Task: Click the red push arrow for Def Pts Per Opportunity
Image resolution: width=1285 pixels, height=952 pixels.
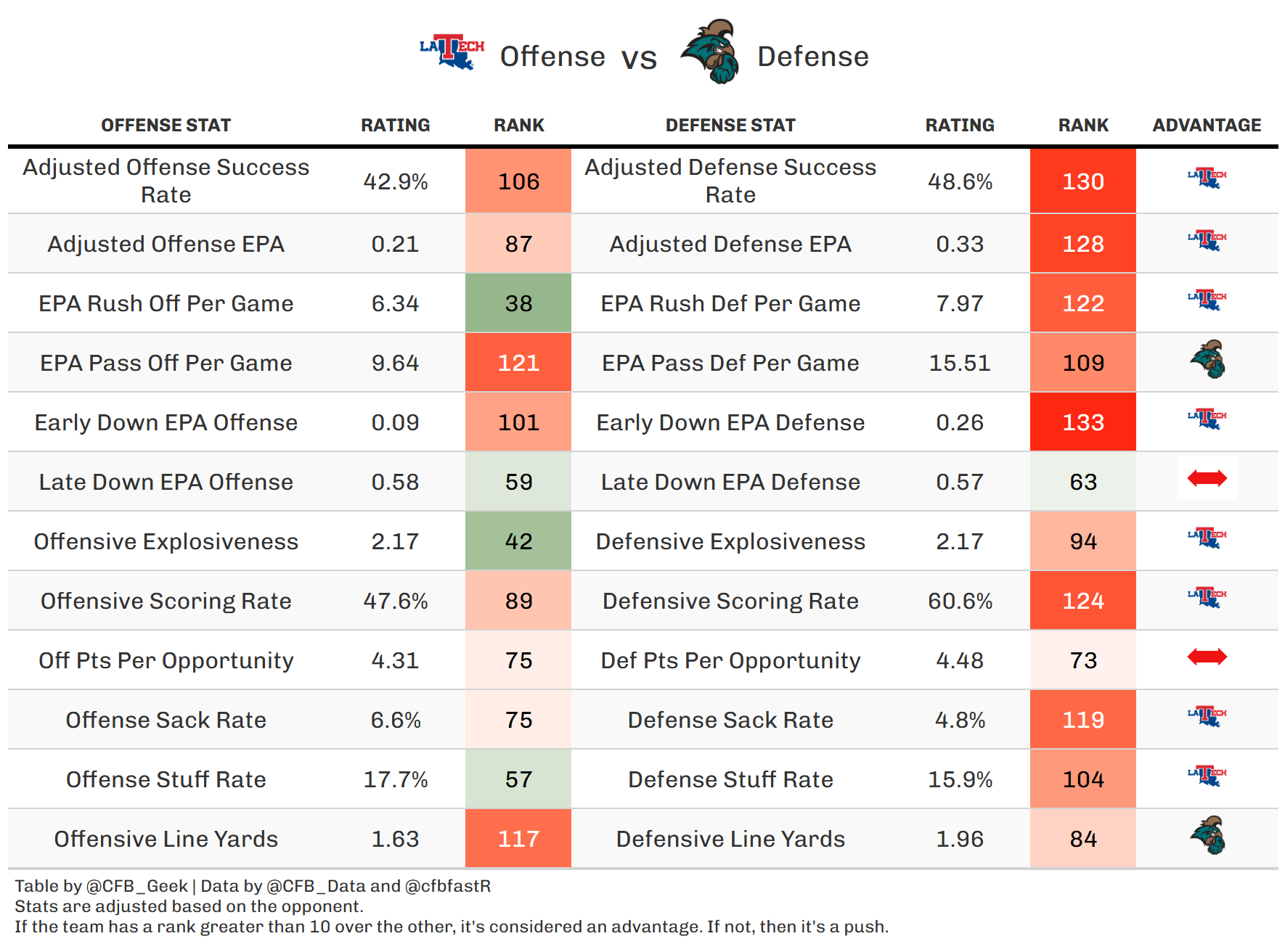Action: coord(1207,657)
